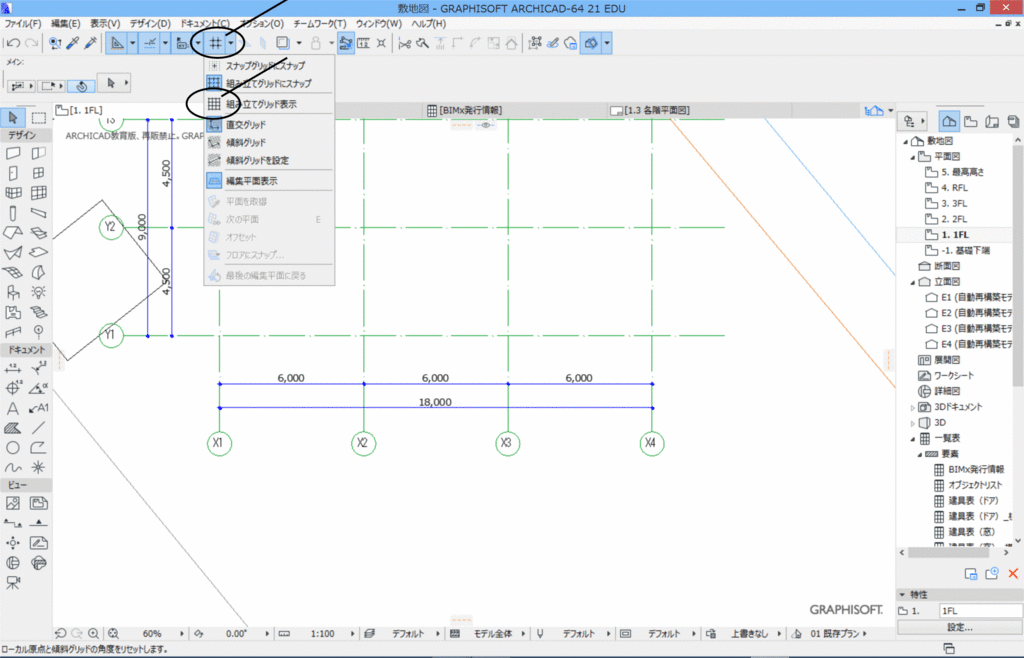1024x658 pixels.
Task: Toggle 組み立てグリッド表示 option
Action: click(x=269, y=104)
